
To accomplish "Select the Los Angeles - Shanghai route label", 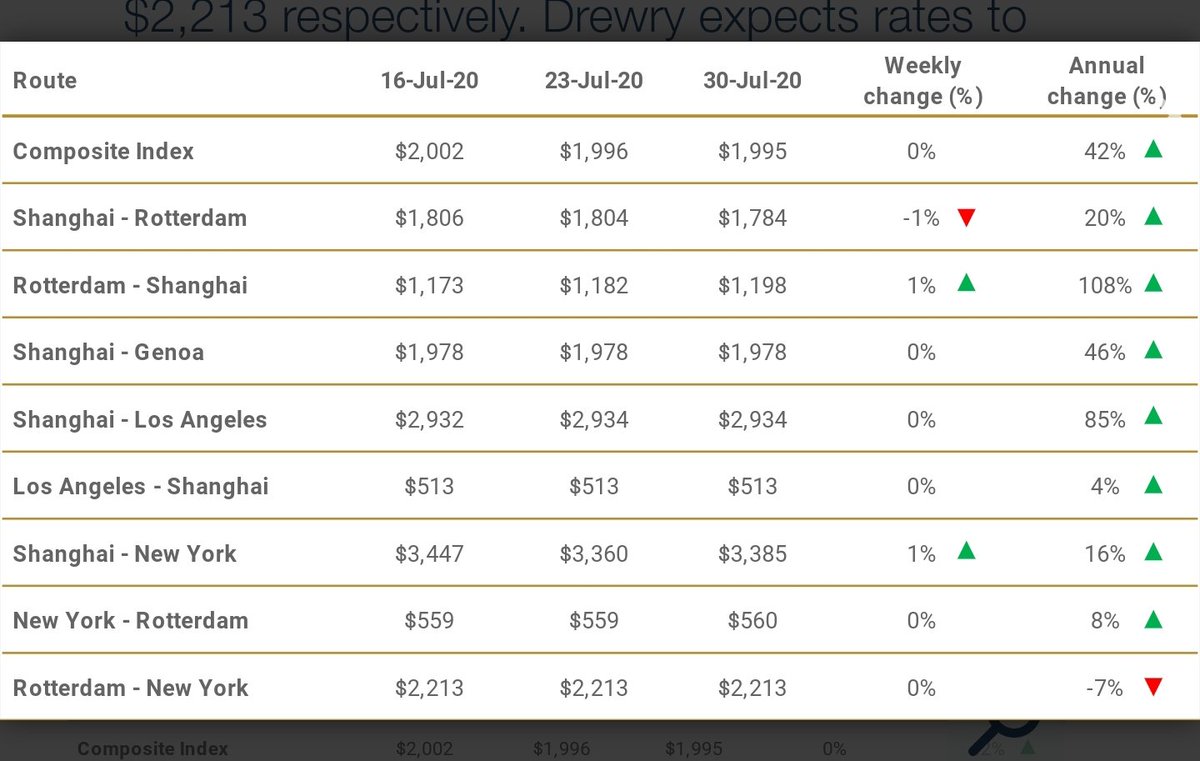I will click(x=141, y=486).
